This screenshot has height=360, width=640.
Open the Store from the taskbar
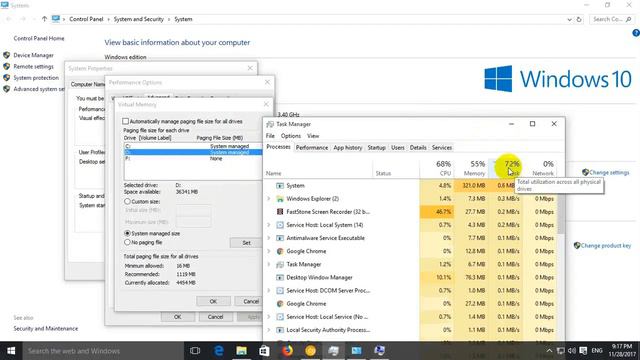[264, 351]
